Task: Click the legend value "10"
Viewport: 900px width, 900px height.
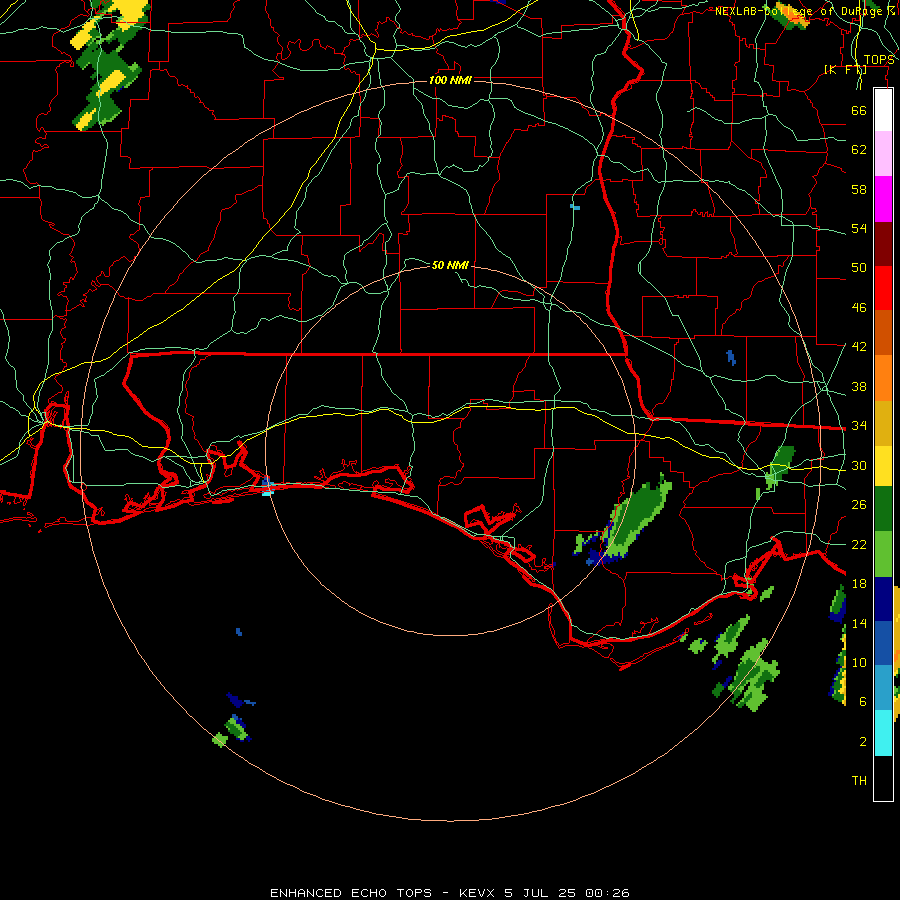Action: click(x=859, y=662)
